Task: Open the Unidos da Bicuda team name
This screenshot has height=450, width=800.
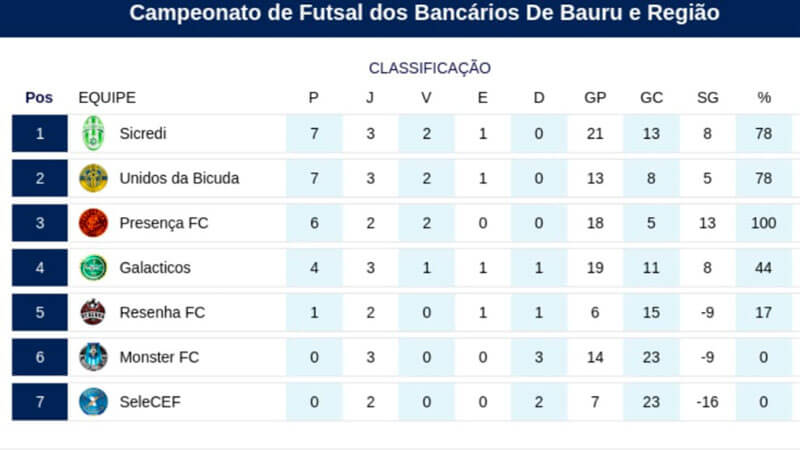Action: click(x=179, y=178)
